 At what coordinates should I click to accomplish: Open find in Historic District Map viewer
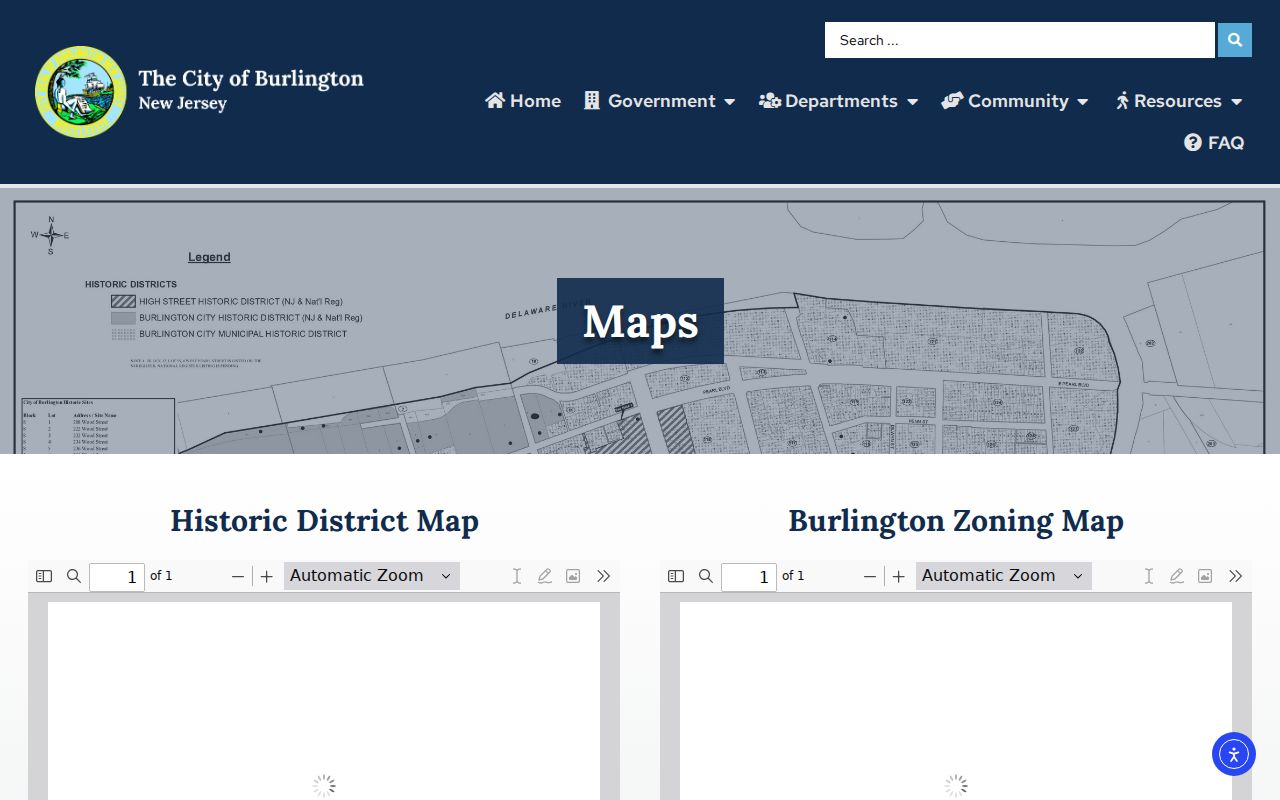[74, 576]
